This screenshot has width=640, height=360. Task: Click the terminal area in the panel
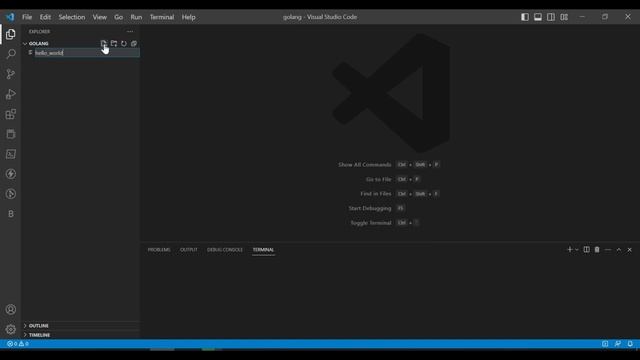point(390,298)
